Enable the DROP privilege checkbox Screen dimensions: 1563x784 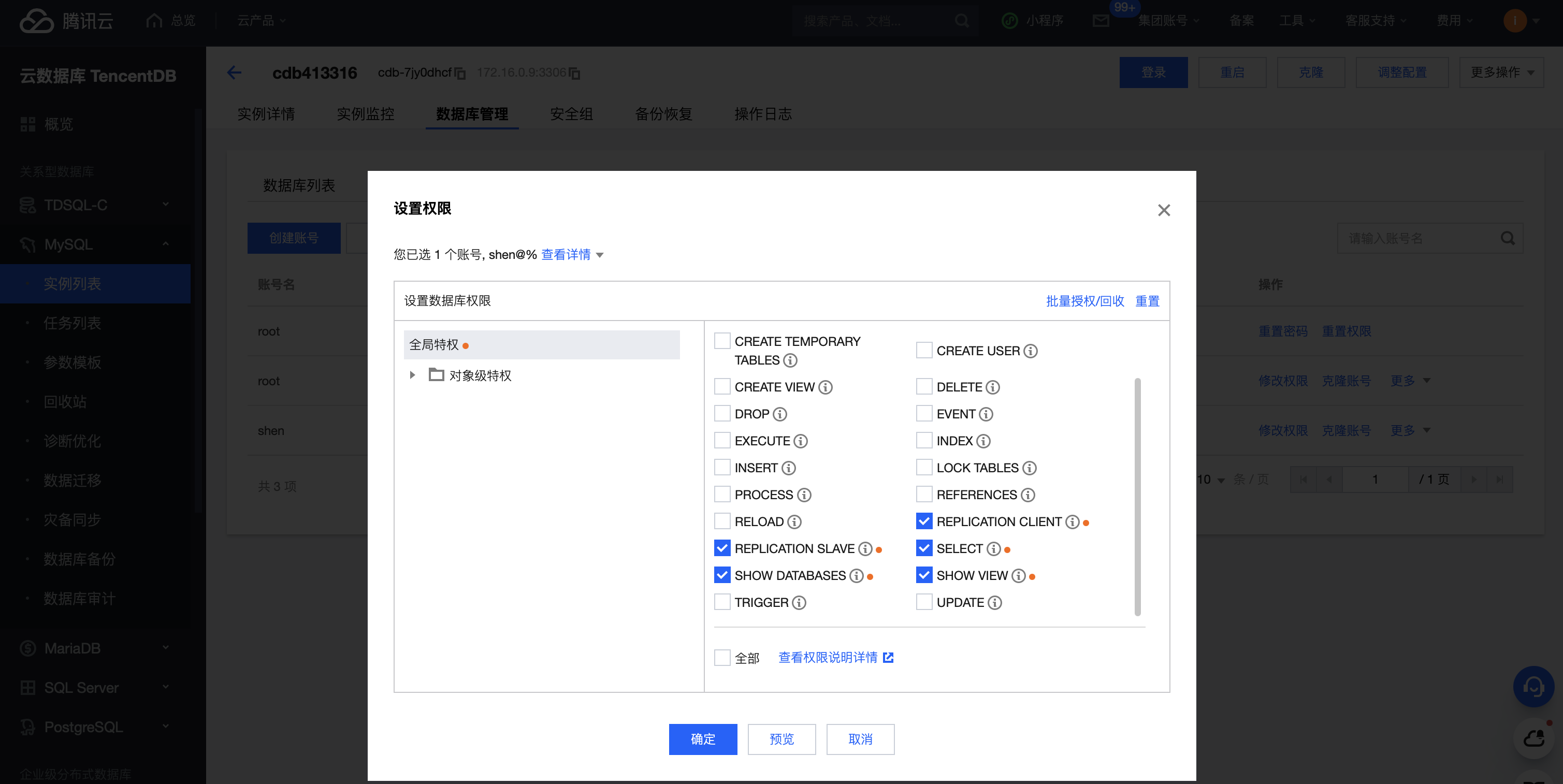pyautogui.click(x=722, y=414)
